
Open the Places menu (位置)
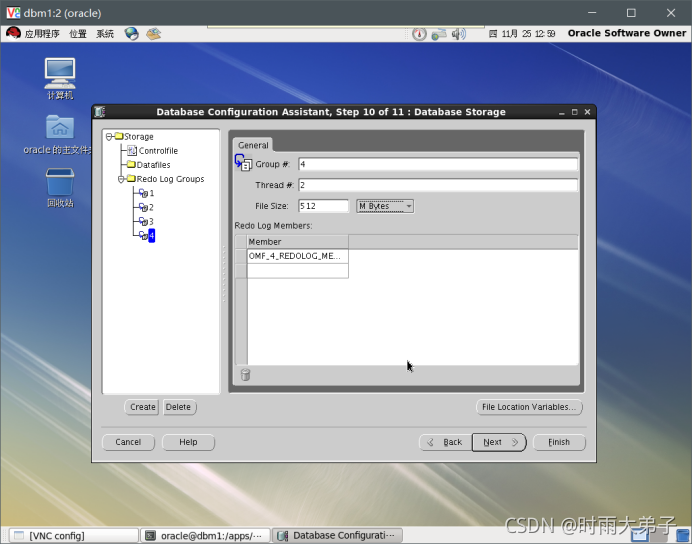[x=78, y=34]
